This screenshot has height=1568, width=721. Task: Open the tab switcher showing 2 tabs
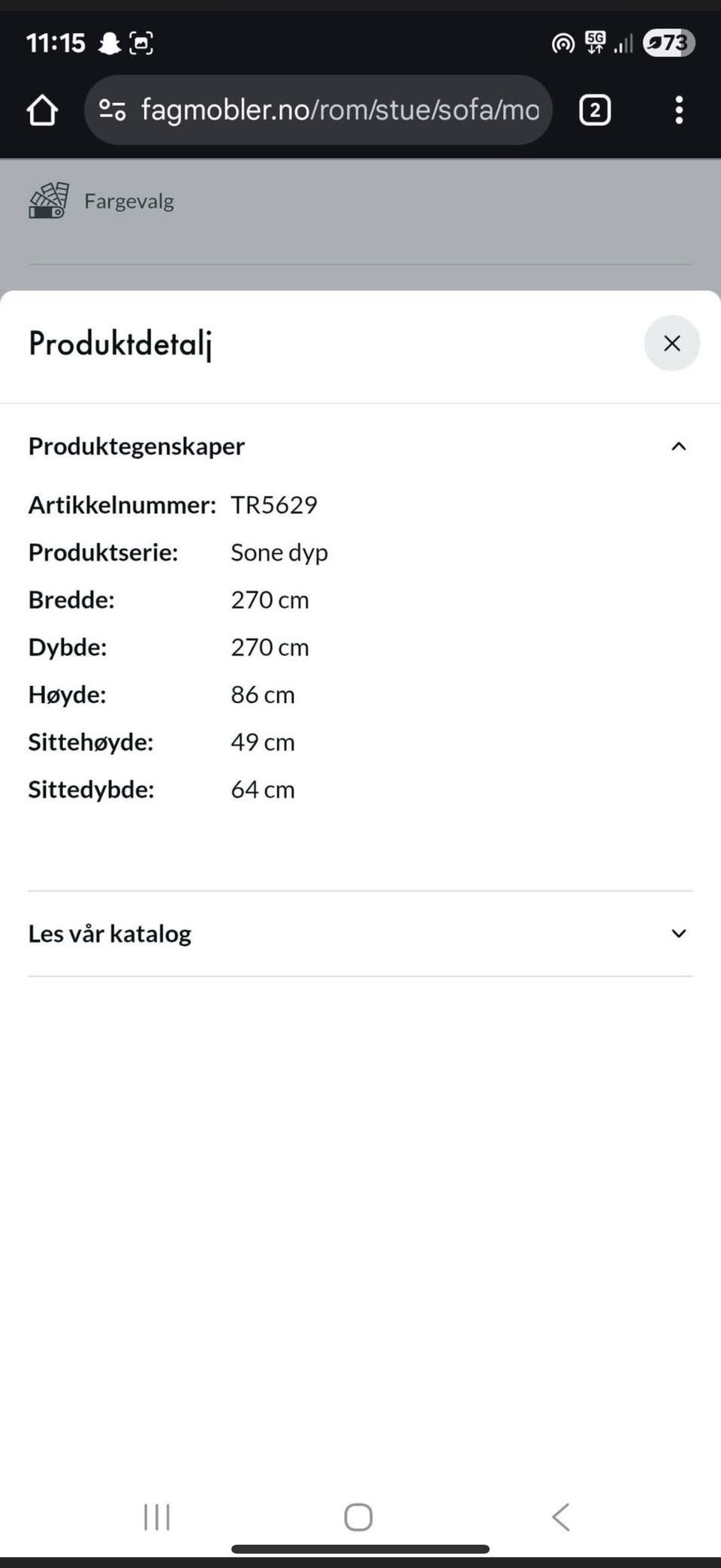594,110
